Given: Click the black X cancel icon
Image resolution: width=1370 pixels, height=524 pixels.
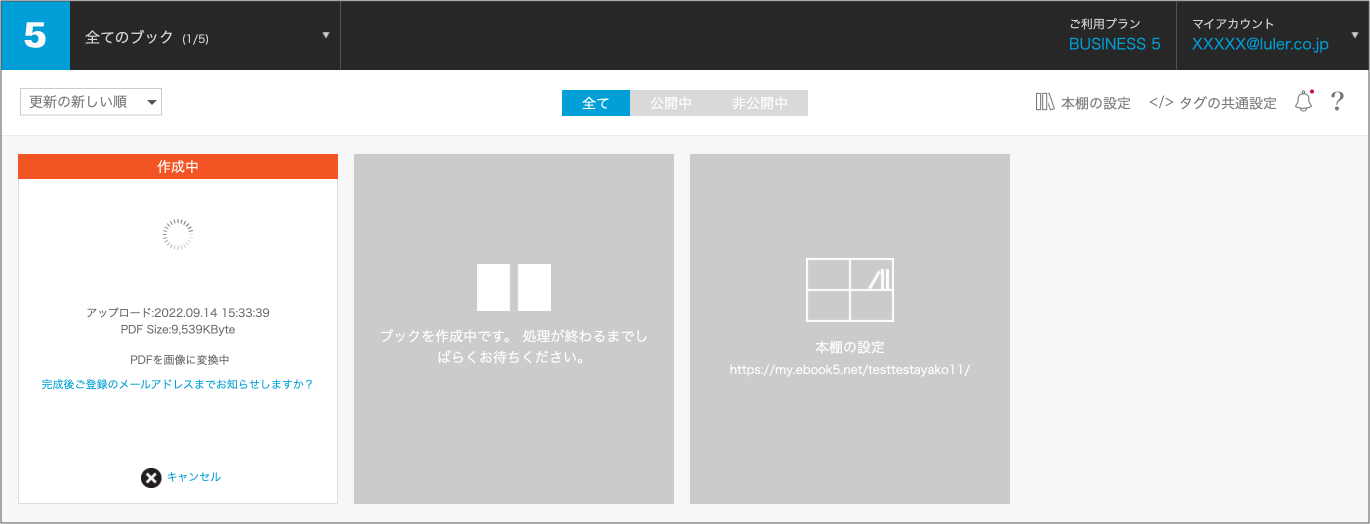Looking at the screenshot, I should (151, 478).
